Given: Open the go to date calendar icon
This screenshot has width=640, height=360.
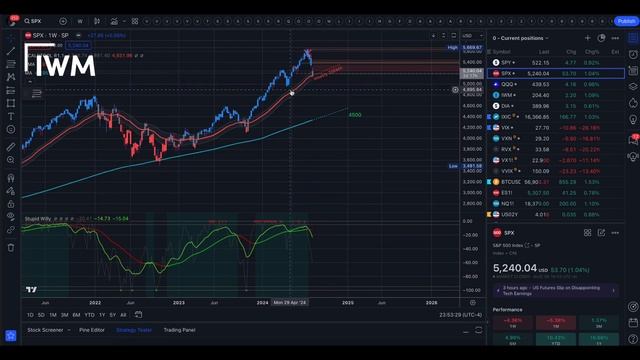Looking at the screenshot, I should tap(138, 315).
